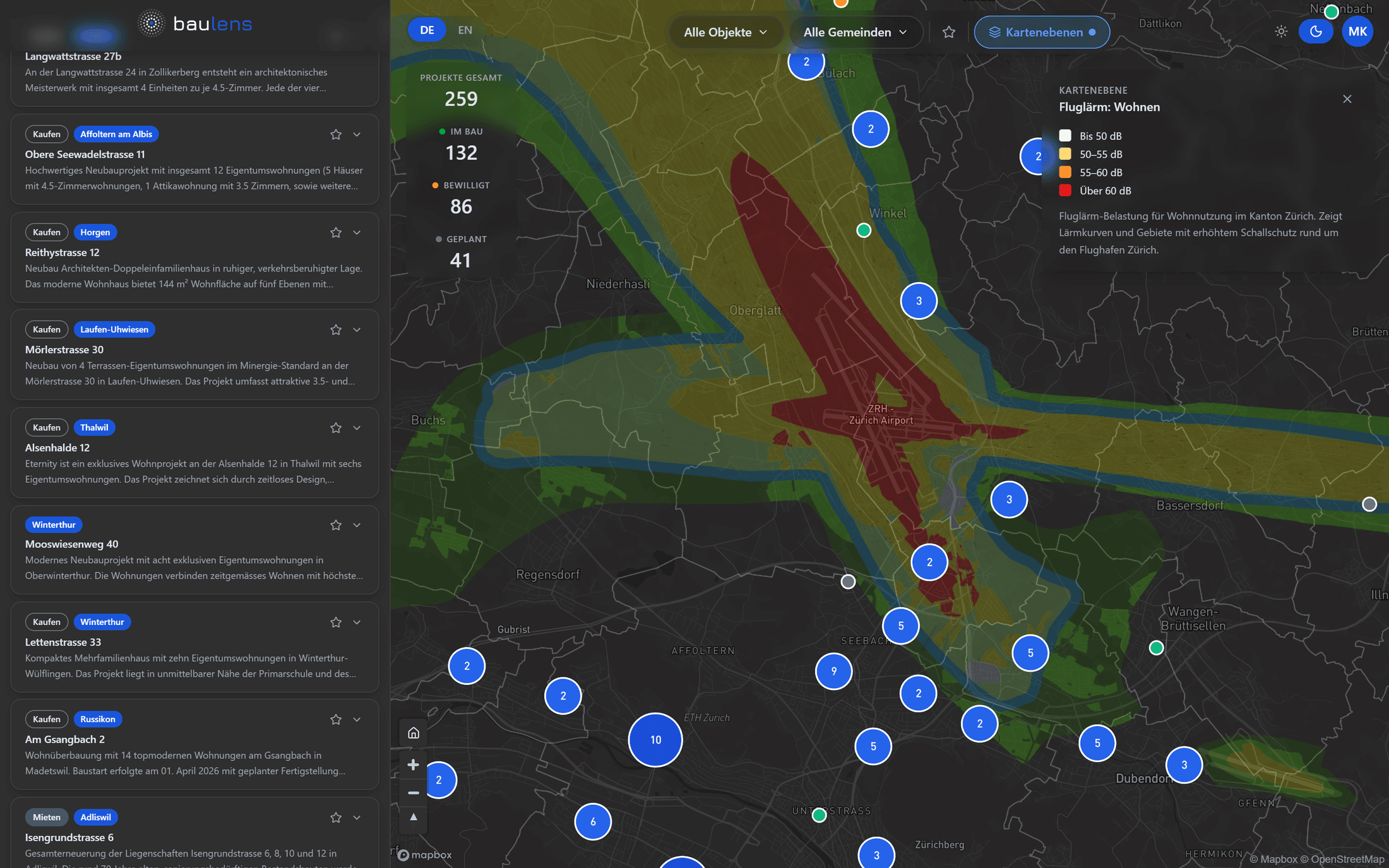Click the Adliswil municipality tag
Image resolution: width=1389 pixels, height=868 pixels.
point(96,817)
